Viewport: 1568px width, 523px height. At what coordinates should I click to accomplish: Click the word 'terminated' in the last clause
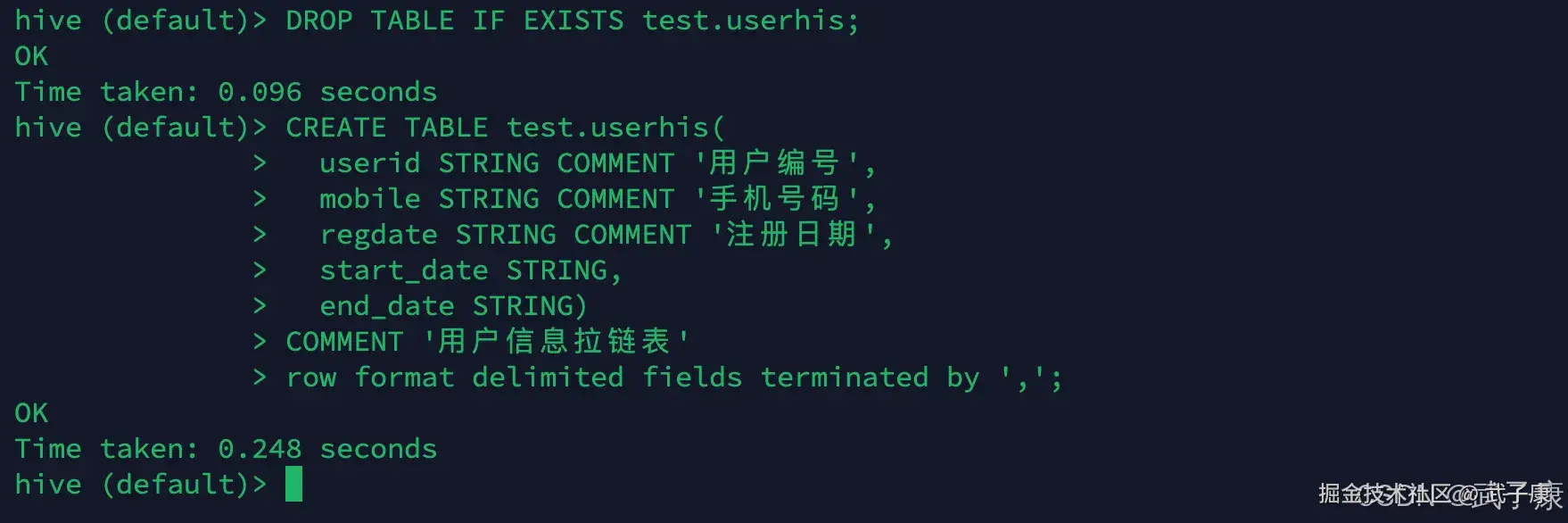pyautogui.click(x=844, y=378)
